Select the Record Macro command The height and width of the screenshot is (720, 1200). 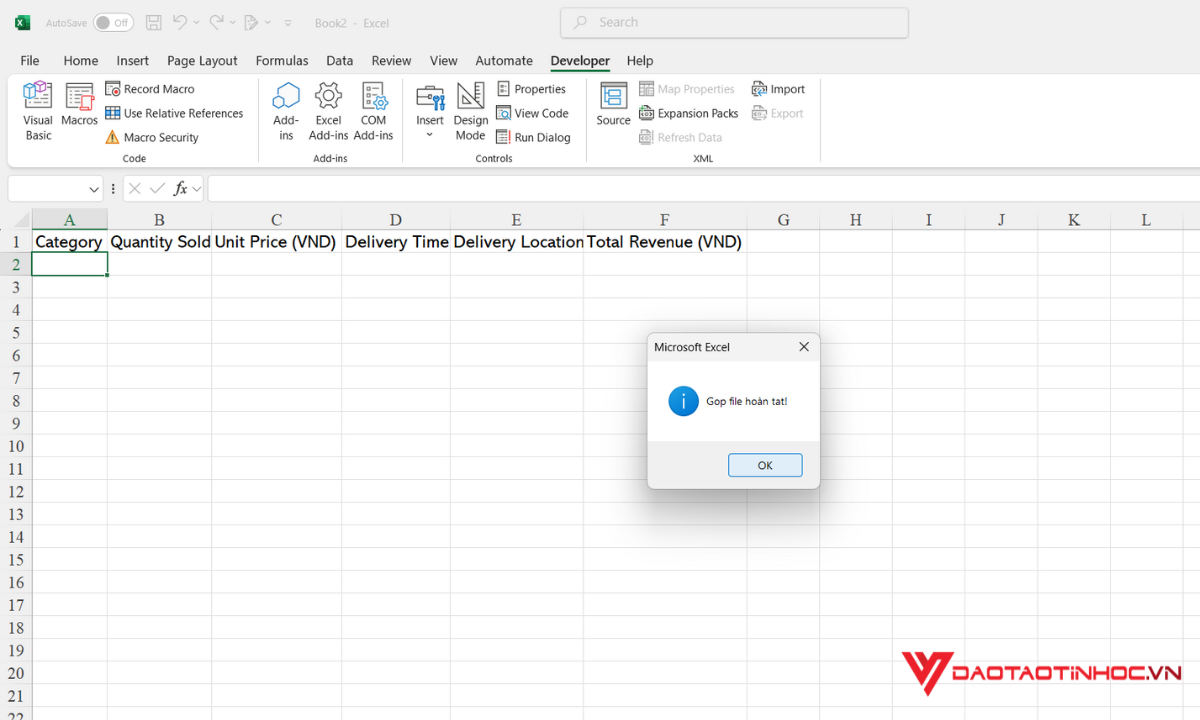click(157, 88)
